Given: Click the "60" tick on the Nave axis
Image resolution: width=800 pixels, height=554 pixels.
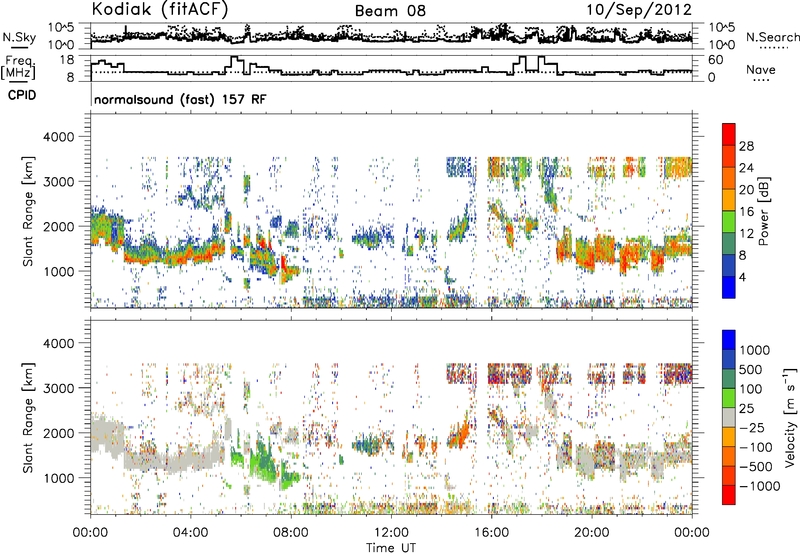Looking at the screenshot, I should pyautogui.click(x=716, y=60).
